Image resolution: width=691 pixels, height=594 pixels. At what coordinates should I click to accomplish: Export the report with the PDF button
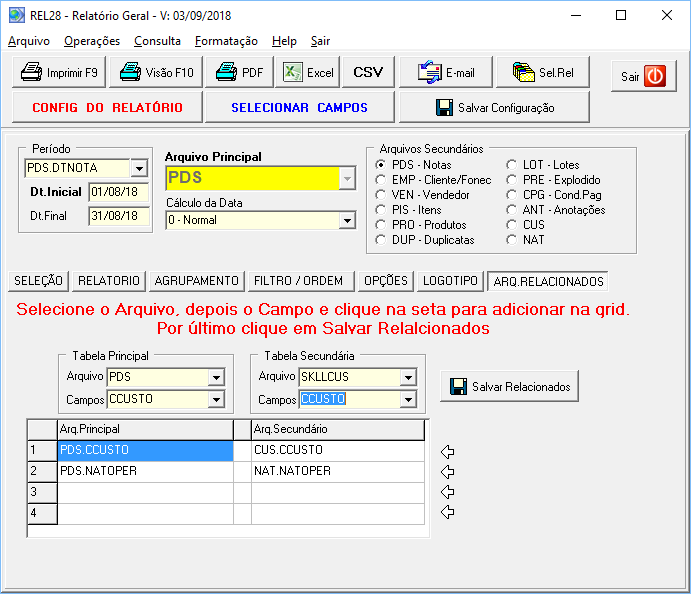pyautogui.click(x=239, y=72)
